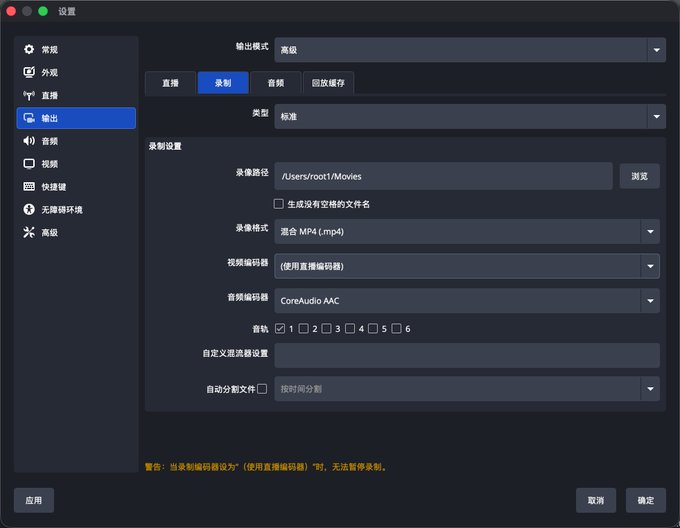The width and height of the screenshot is (680, 528).
Task: Switch to the 回放缓存 tab
Action: point(328,83)
